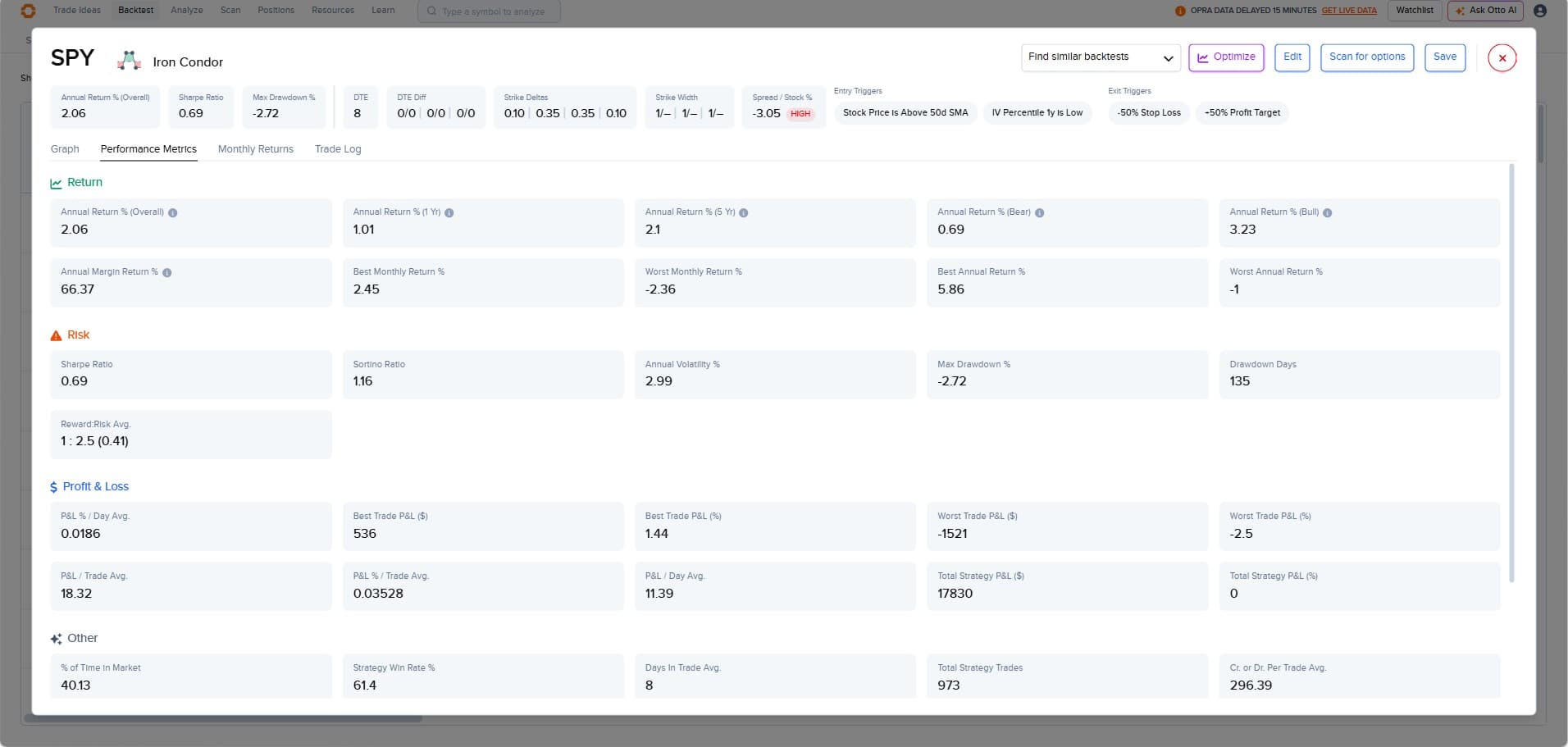Open the Trade Log tab

(x=338, y=149)
